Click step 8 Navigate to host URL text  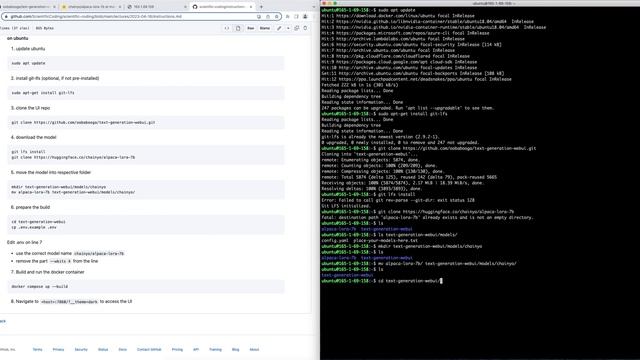(71, 302)
